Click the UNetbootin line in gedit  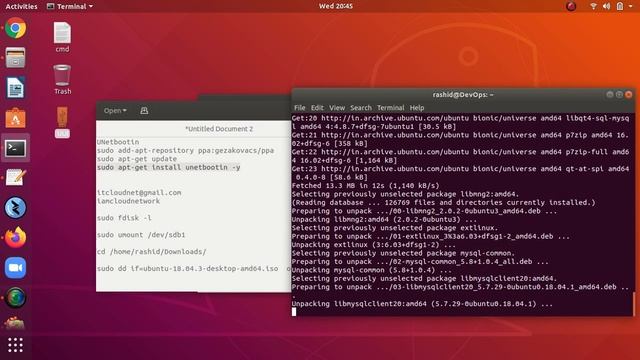tap(118, 142)
